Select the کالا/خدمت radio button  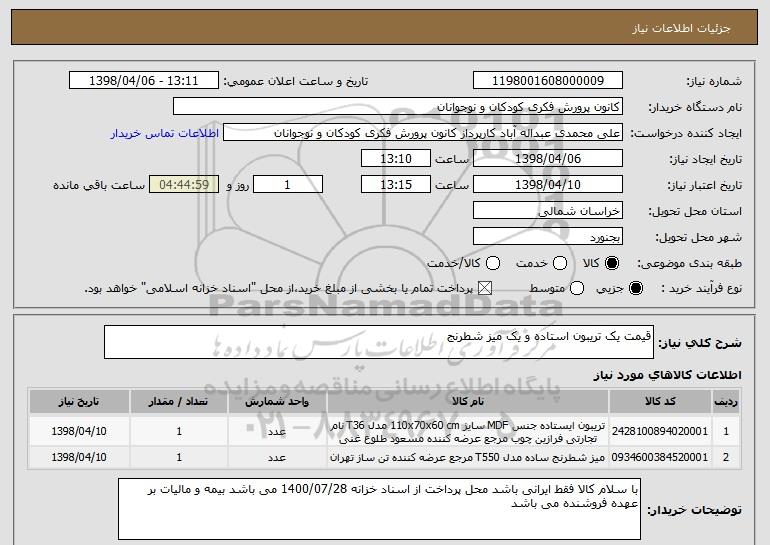493,264
